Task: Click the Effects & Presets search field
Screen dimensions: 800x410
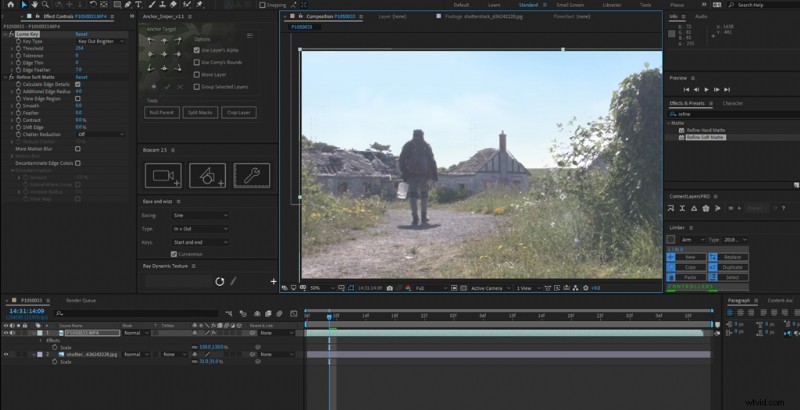Action: click(732, 114)
